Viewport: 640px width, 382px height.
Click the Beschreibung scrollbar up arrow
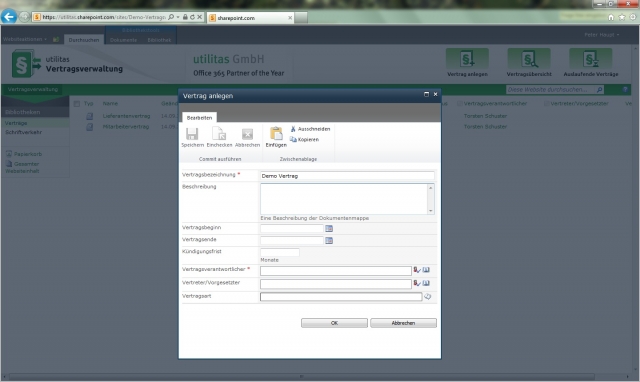pyautogui.click(x=430, y=187)
